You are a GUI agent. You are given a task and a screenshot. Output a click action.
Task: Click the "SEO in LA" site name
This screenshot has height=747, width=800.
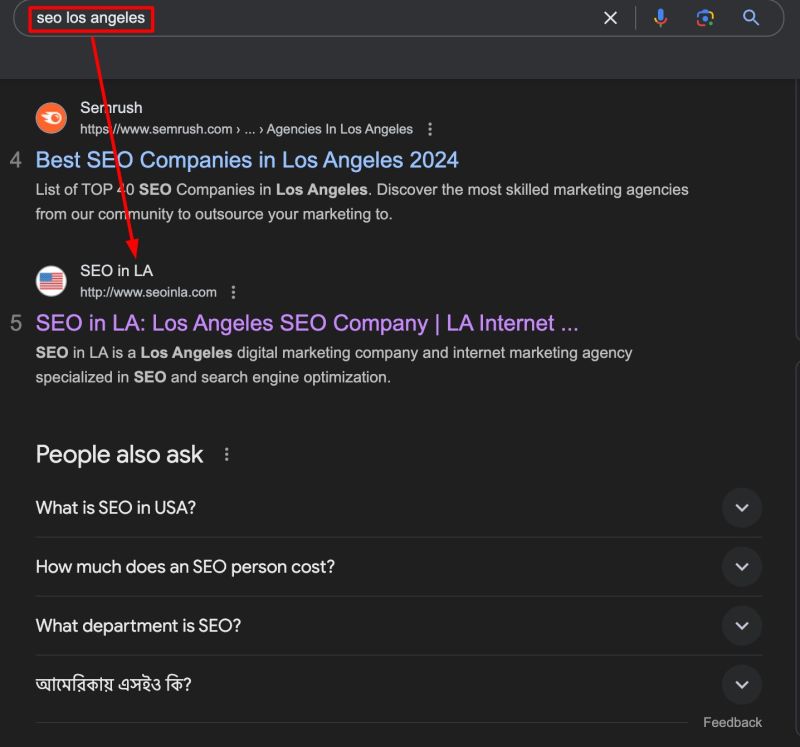pyautogui.click(x=116, y=270)
